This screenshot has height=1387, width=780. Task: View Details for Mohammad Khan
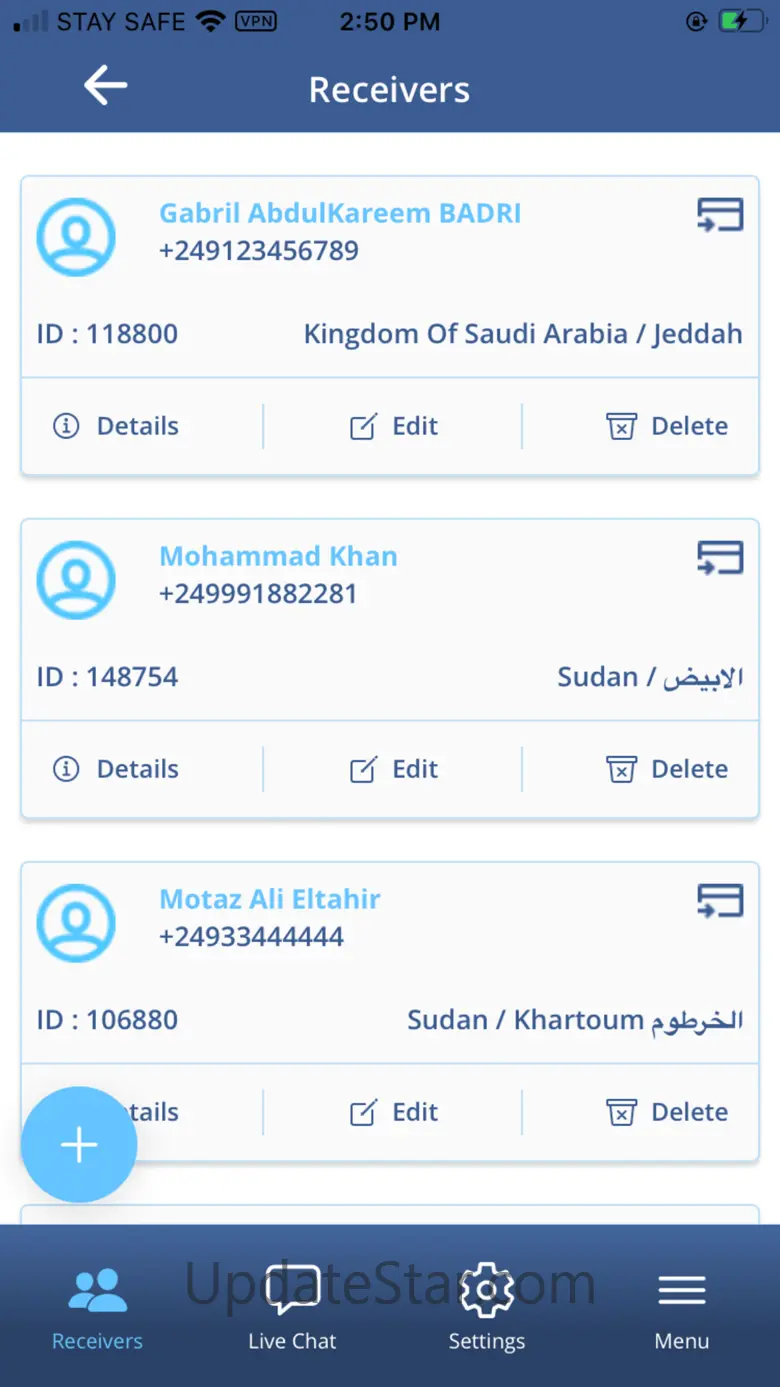[x=116, y=769]
